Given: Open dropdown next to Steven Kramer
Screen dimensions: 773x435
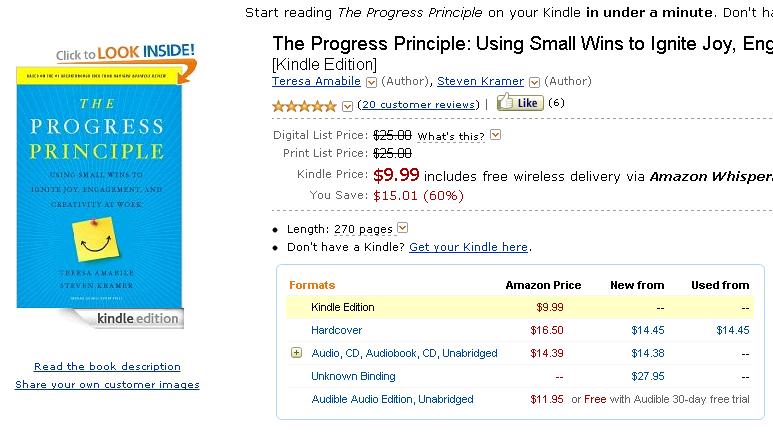Looking at the screenshot, I should point(534,82).
